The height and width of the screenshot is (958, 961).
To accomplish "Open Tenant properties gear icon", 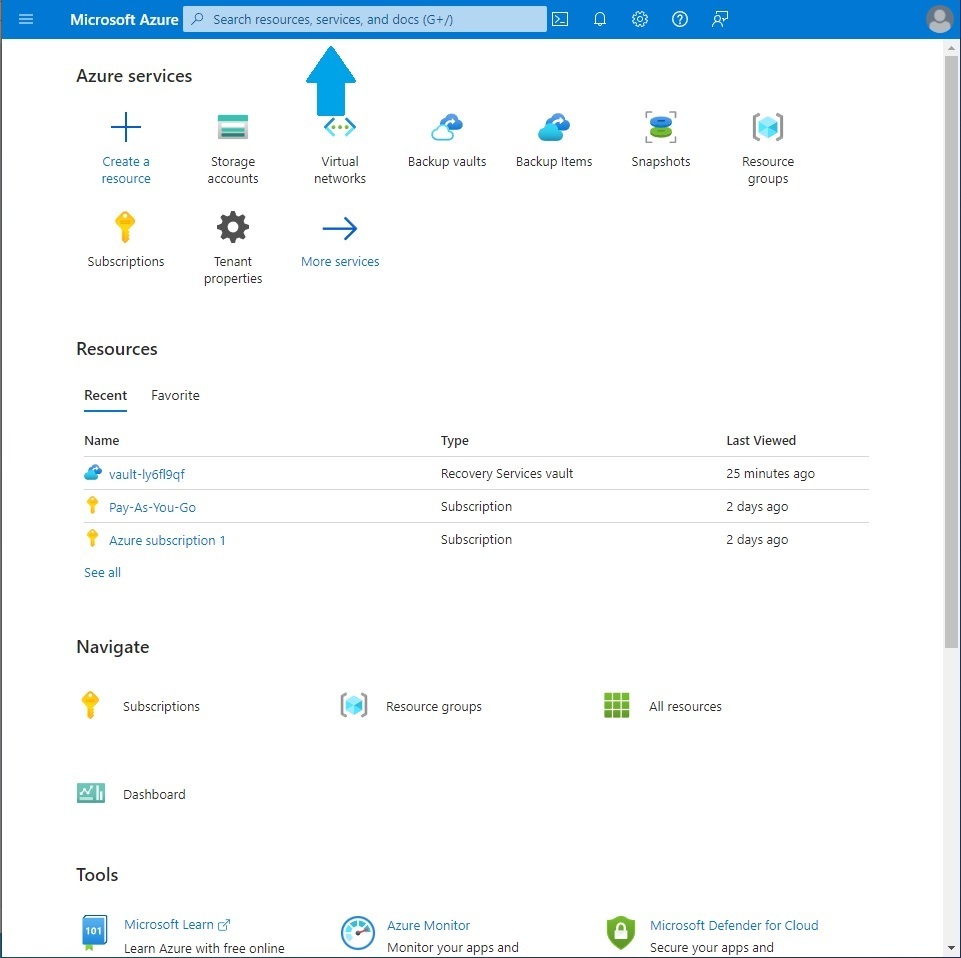I will 233,227.
